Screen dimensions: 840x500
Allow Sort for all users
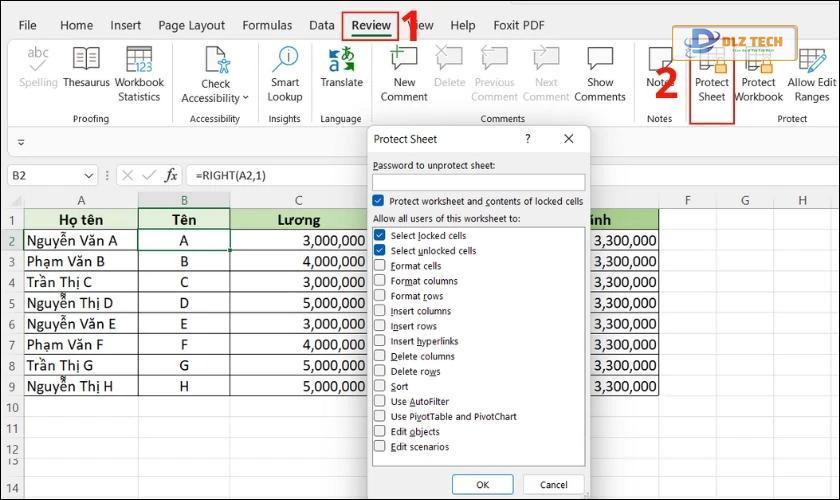tap(380, 385)
